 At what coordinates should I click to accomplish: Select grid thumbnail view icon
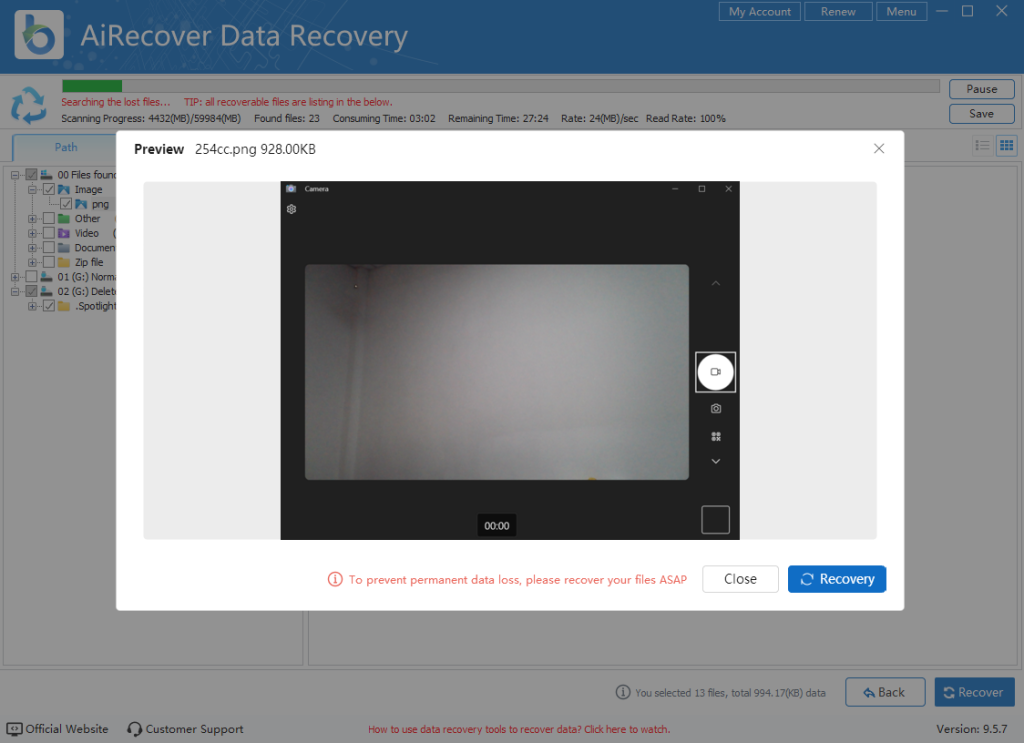tap(1007, 145)
